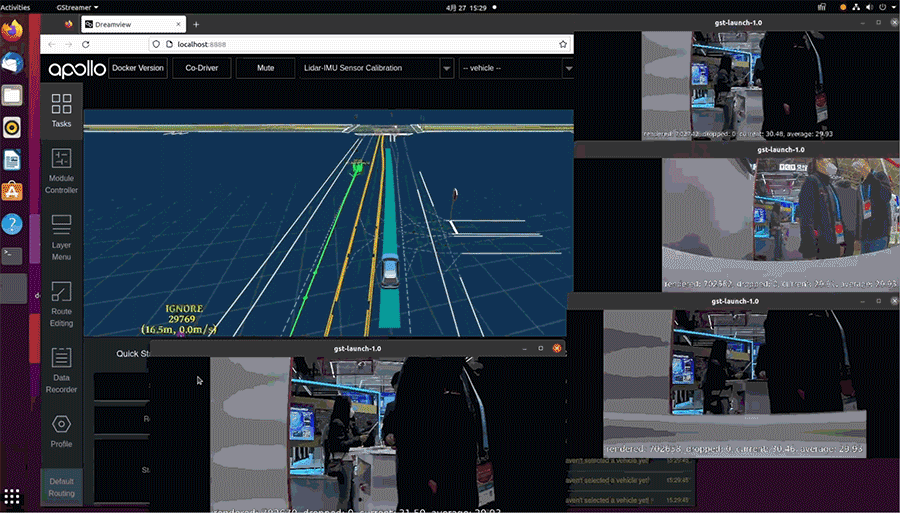Bookmark this page with the star icon

click(x=563, y=44)
